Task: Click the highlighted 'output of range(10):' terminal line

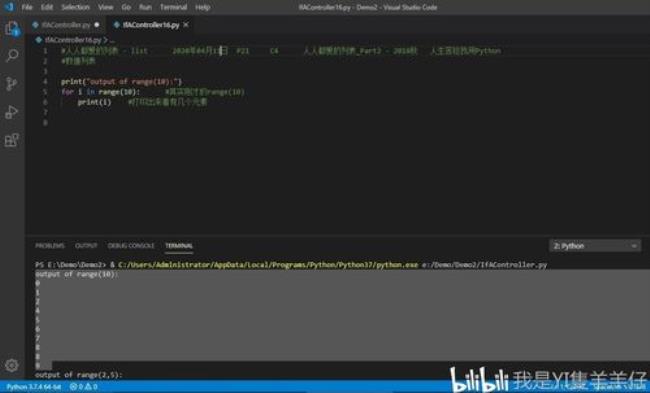Action: pos(77,274)
